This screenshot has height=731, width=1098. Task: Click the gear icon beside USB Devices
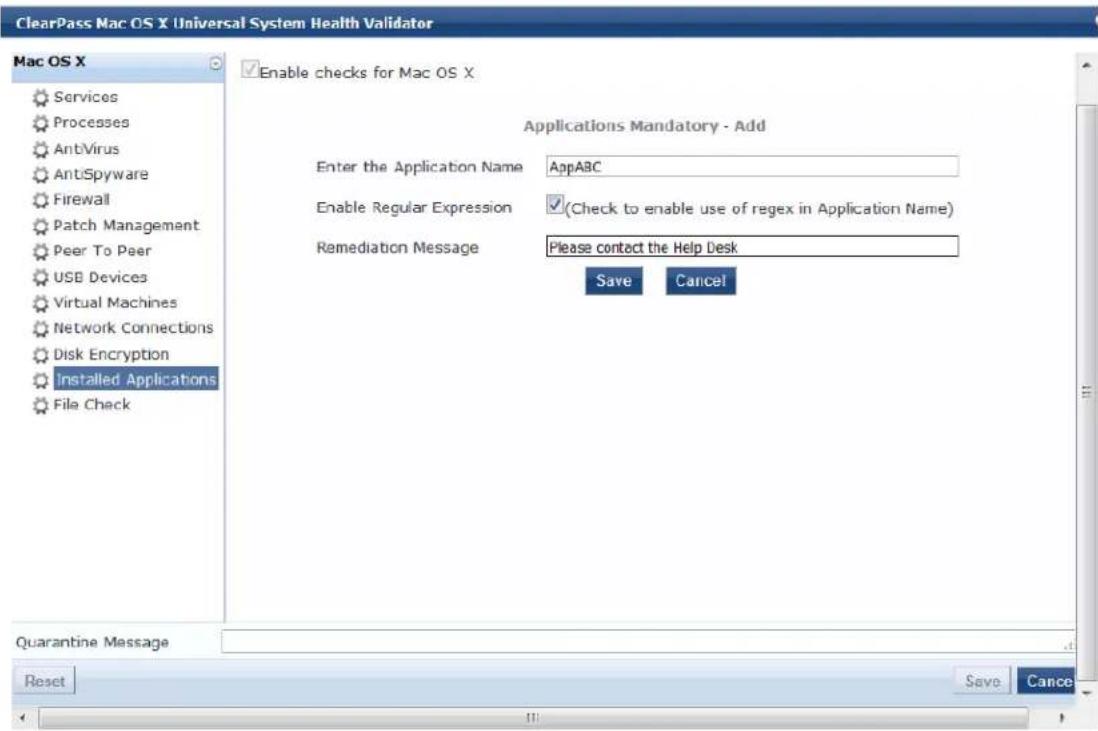click(x=41, y=277)
